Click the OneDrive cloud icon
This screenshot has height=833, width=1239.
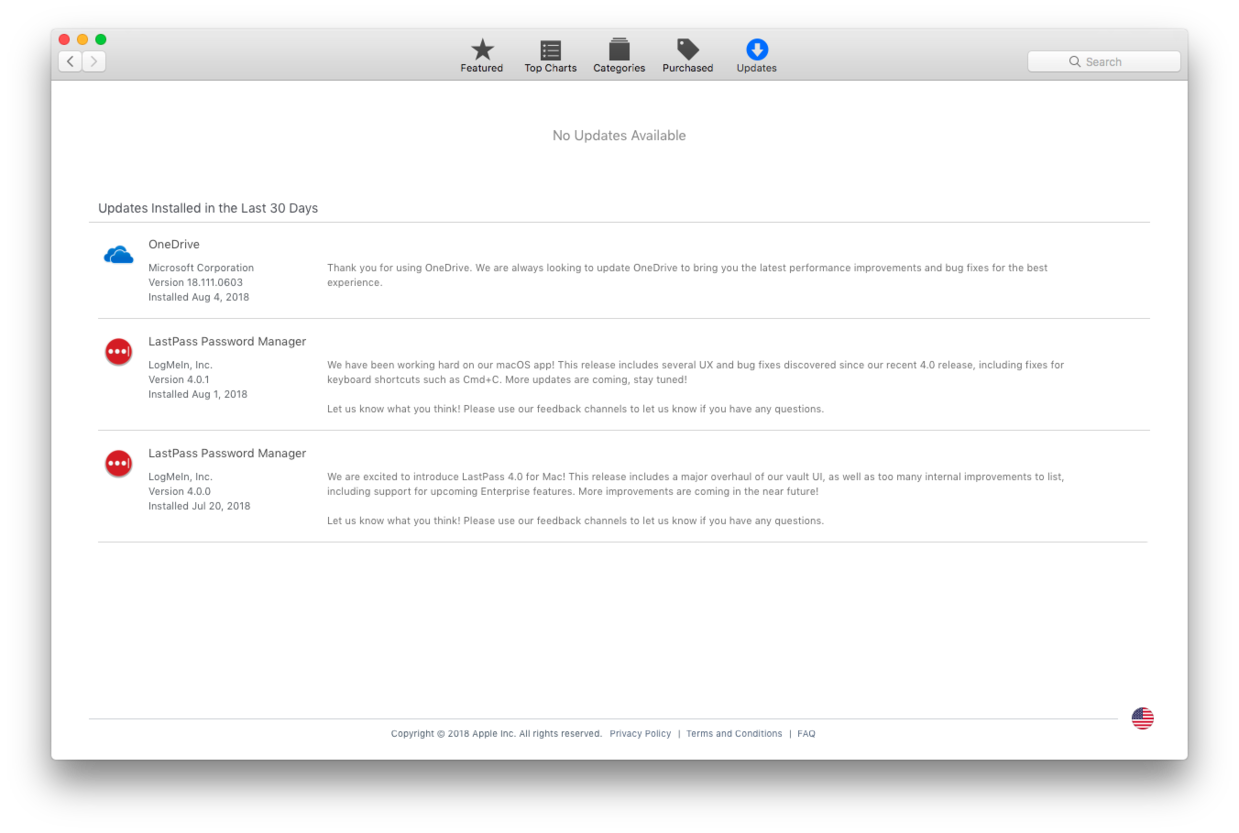(x=119, y=256)
